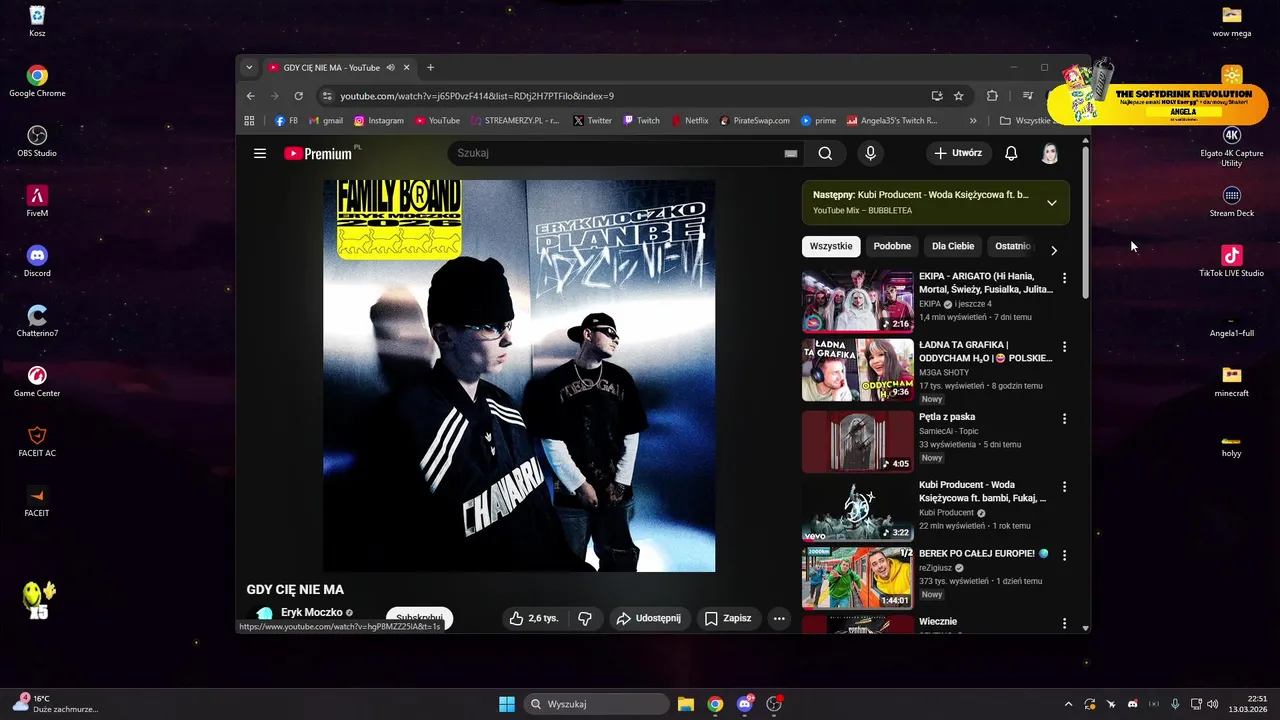Open TikTok LIVE Studio desktop icon
Image resolution: width=1280 pixels, height=720 pixels.
(x=1232, y=260)
